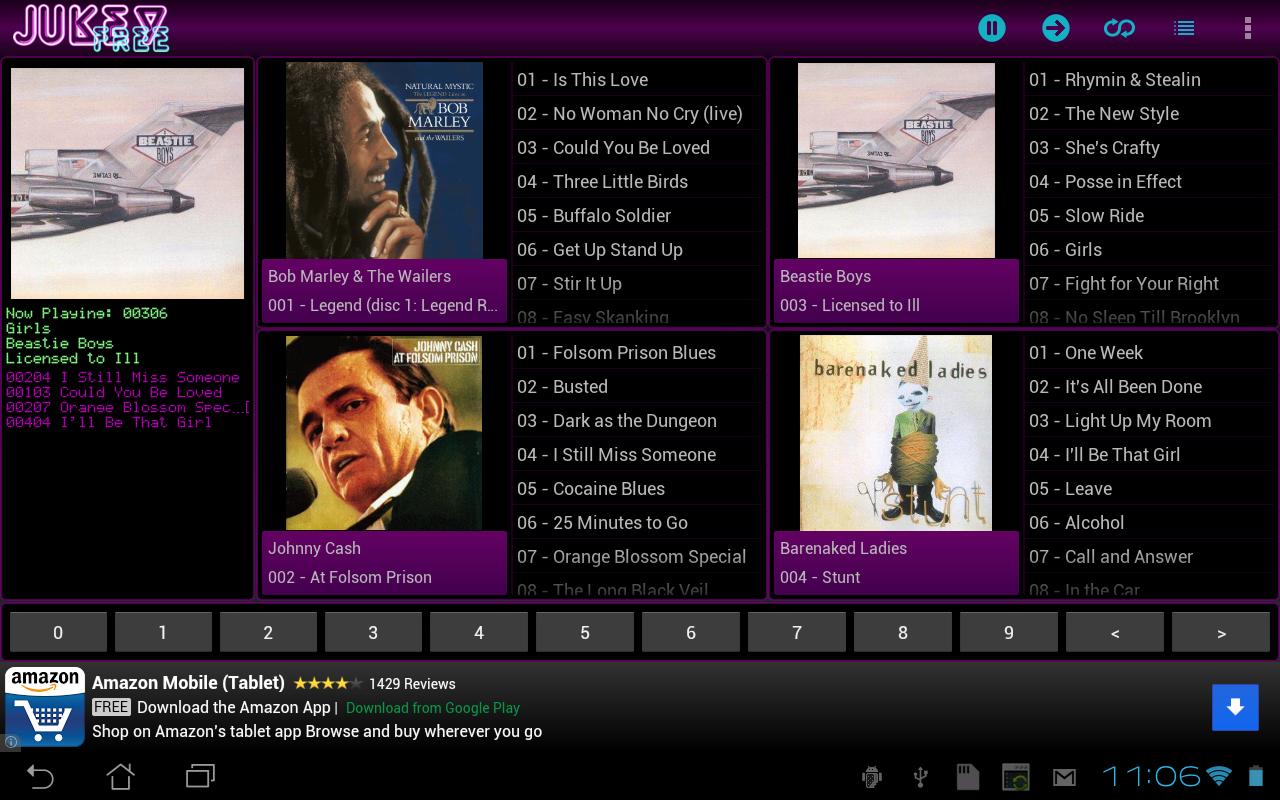Play 03 - Dark as the Dungeon
Screen dimensions: 1280x800
(637, 421)
